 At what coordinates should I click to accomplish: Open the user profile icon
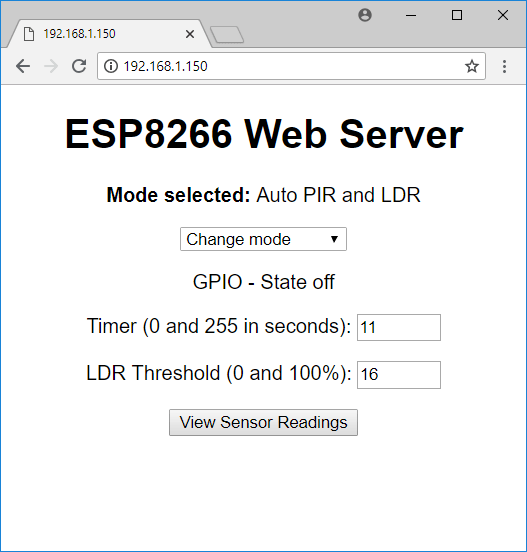(365, 15)
